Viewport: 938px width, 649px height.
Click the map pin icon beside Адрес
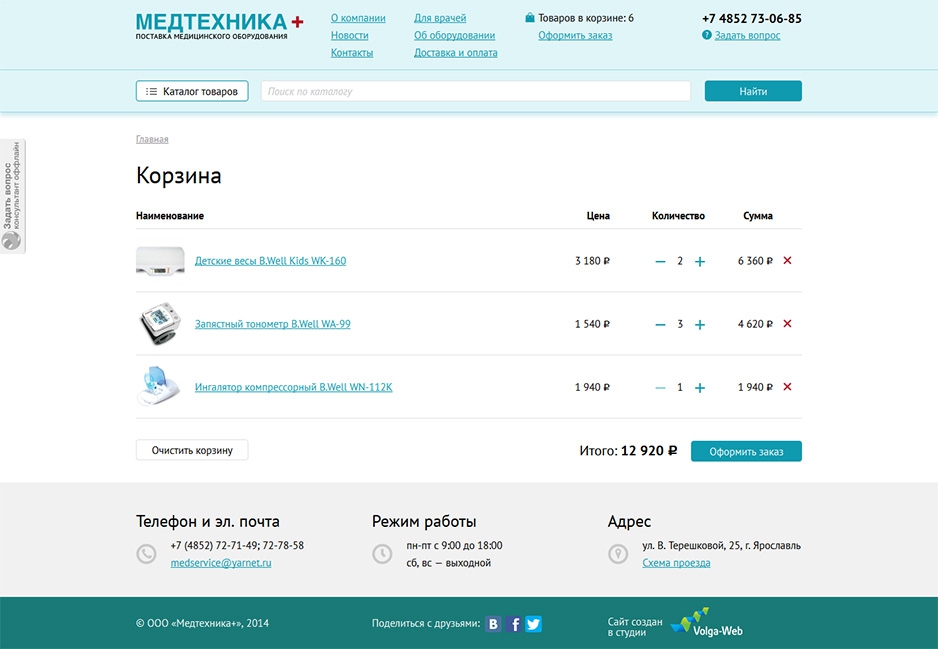pyautogui.click(x=618, y=554)
